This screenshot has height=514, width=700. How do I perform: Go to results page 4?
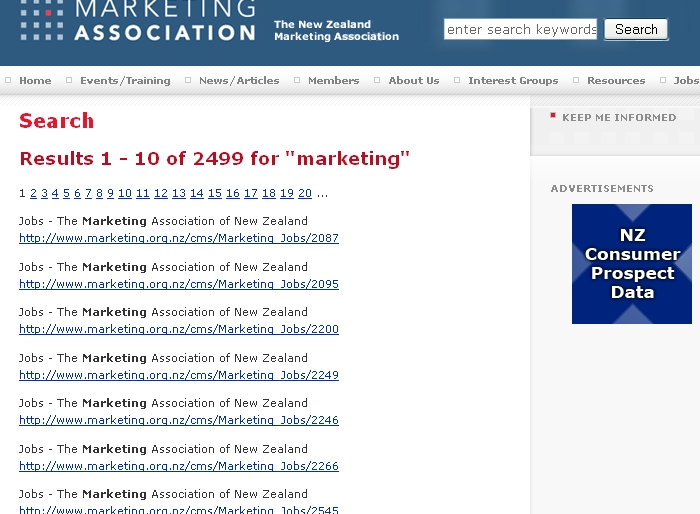(x=55, y=193)
